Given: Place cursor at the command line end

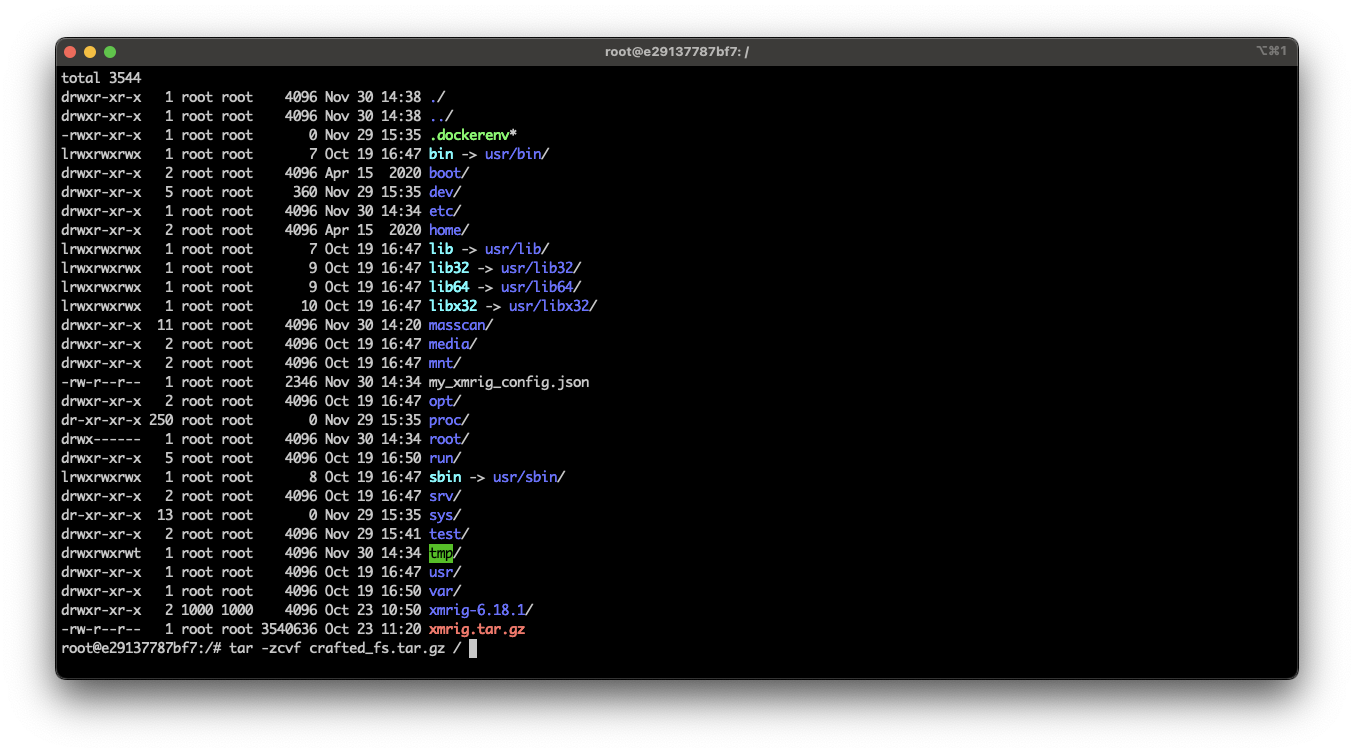Looking at the screenshot, I should (473, 648).
